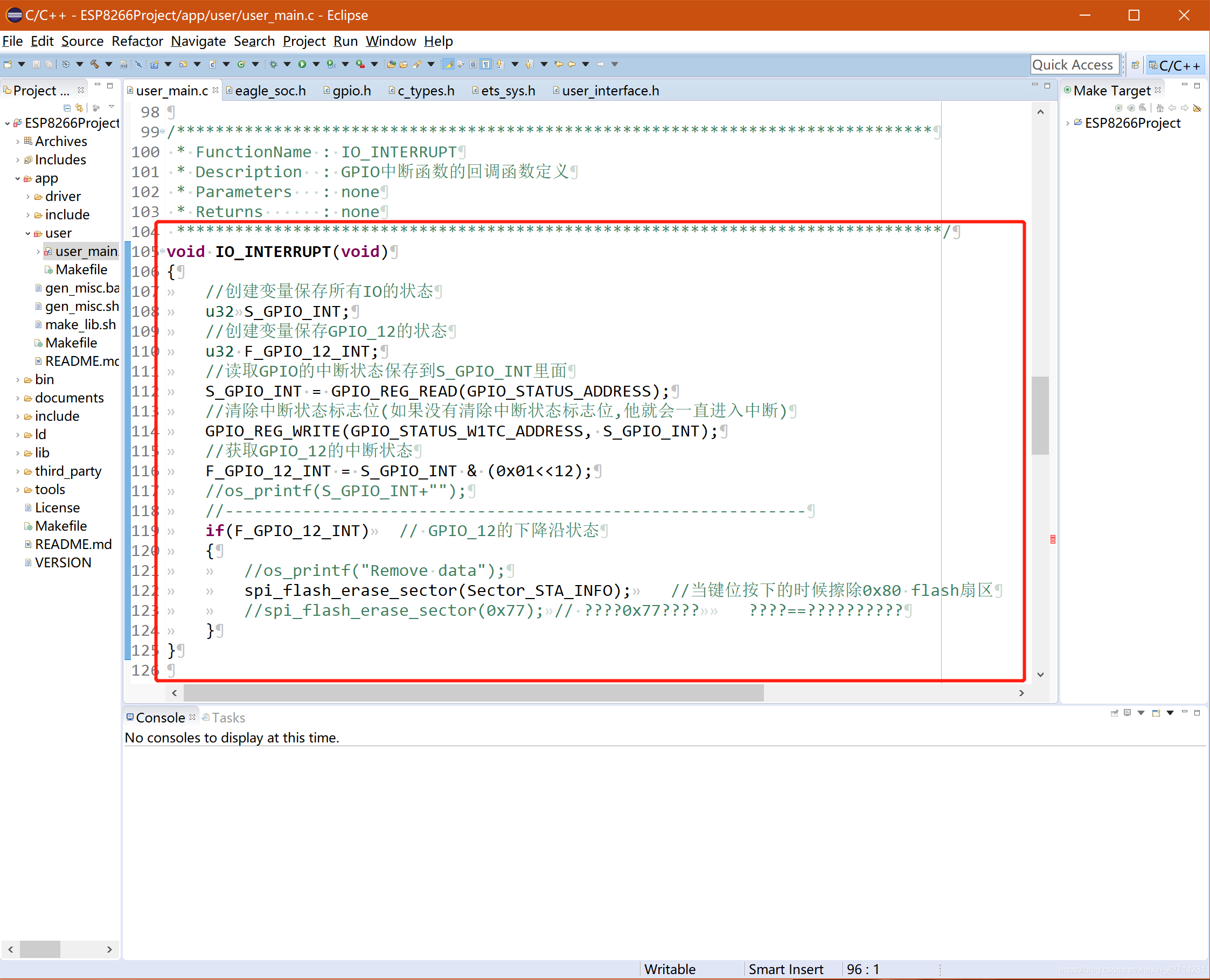Click the Home icon in Make Target view
Image resolution: width=1210 pixels, height=980 pixels.
(x=1160, y=107)
